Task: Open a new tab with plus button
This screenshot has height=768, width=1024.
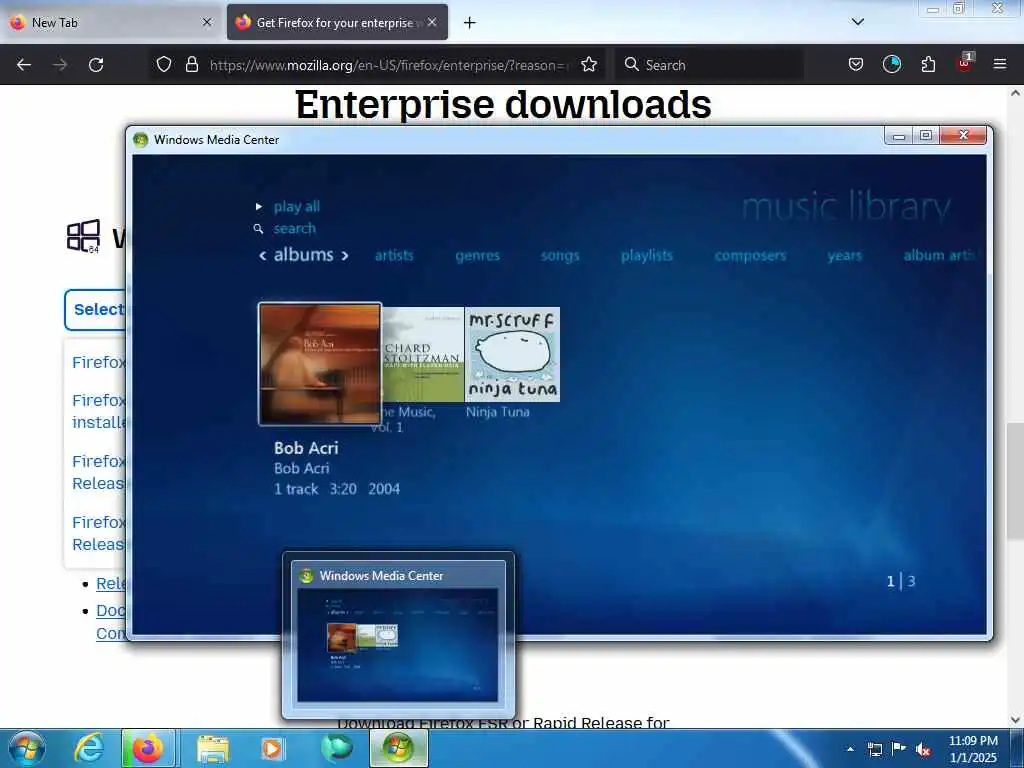Action: point(470,23)
